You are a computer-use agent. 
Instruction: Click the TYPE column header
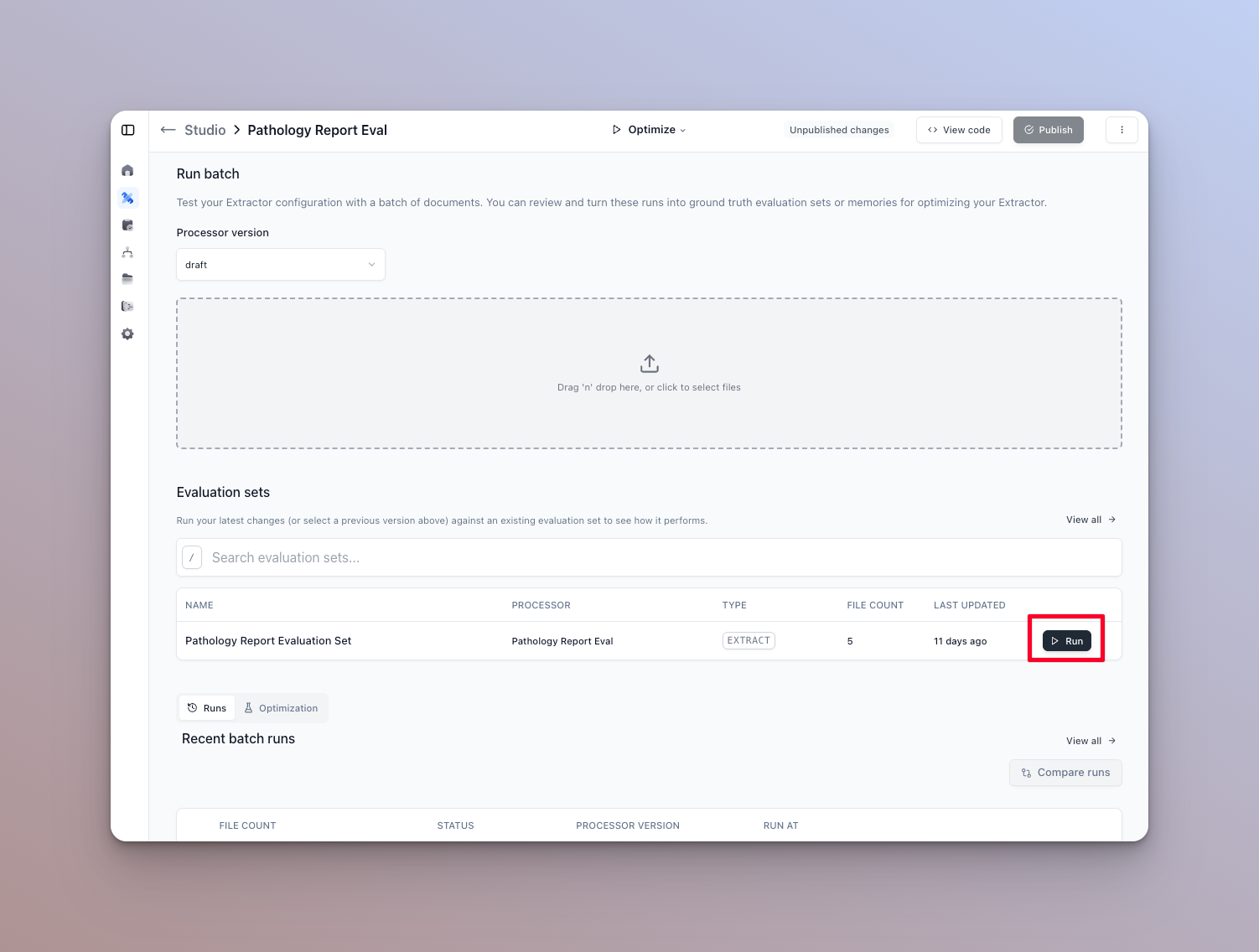pyautogui.click(x=734, y=605)
